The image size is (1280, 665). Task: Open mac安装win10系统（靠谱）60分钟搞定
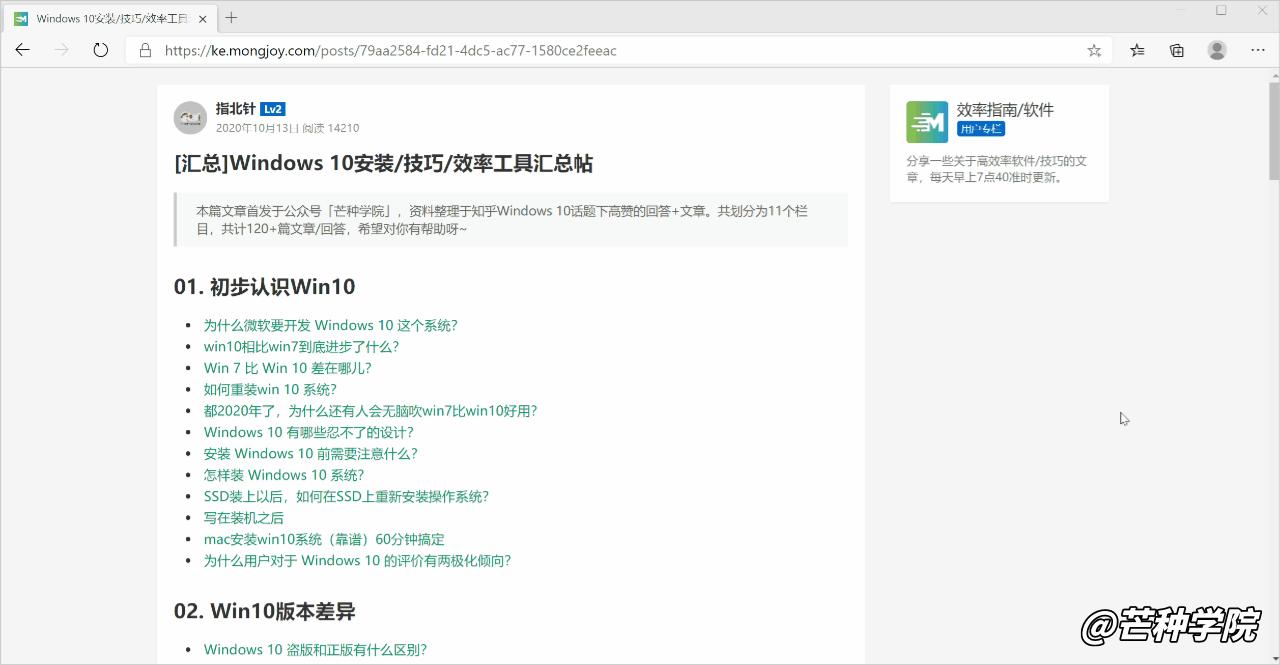pyautogui.click(x=324, y=539)
